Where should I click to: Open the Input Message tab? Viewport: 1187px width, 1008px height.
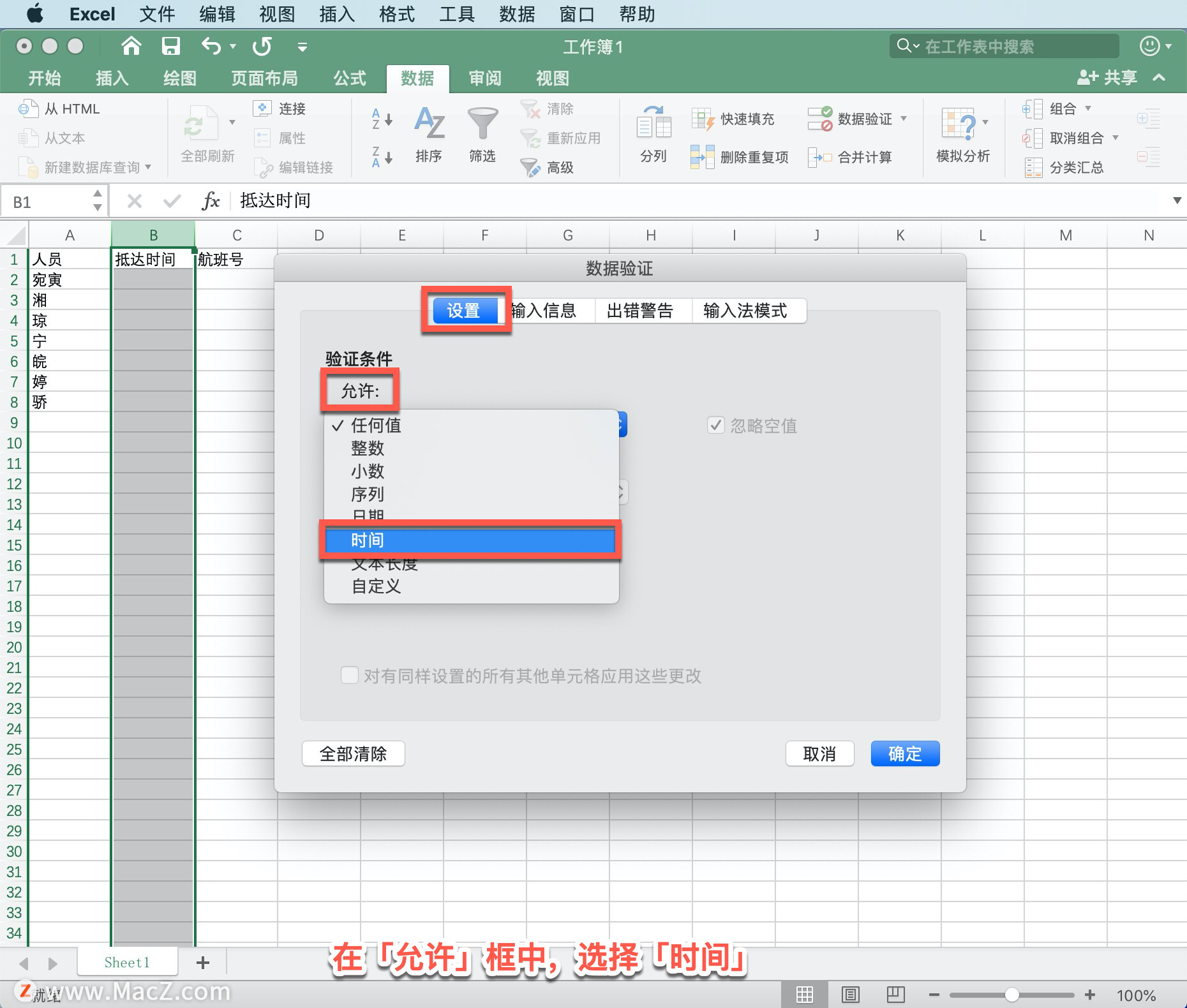pyautogui.click(x=548, y=311)
